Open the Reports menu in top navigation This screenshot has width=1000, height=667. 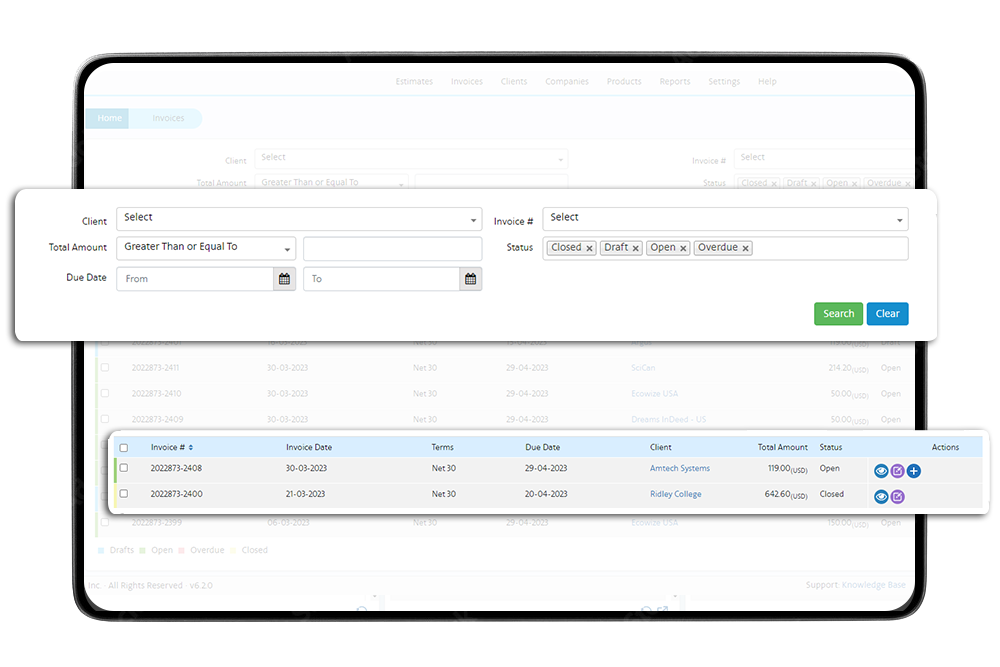pyautogui.click(x=675, y=82)
